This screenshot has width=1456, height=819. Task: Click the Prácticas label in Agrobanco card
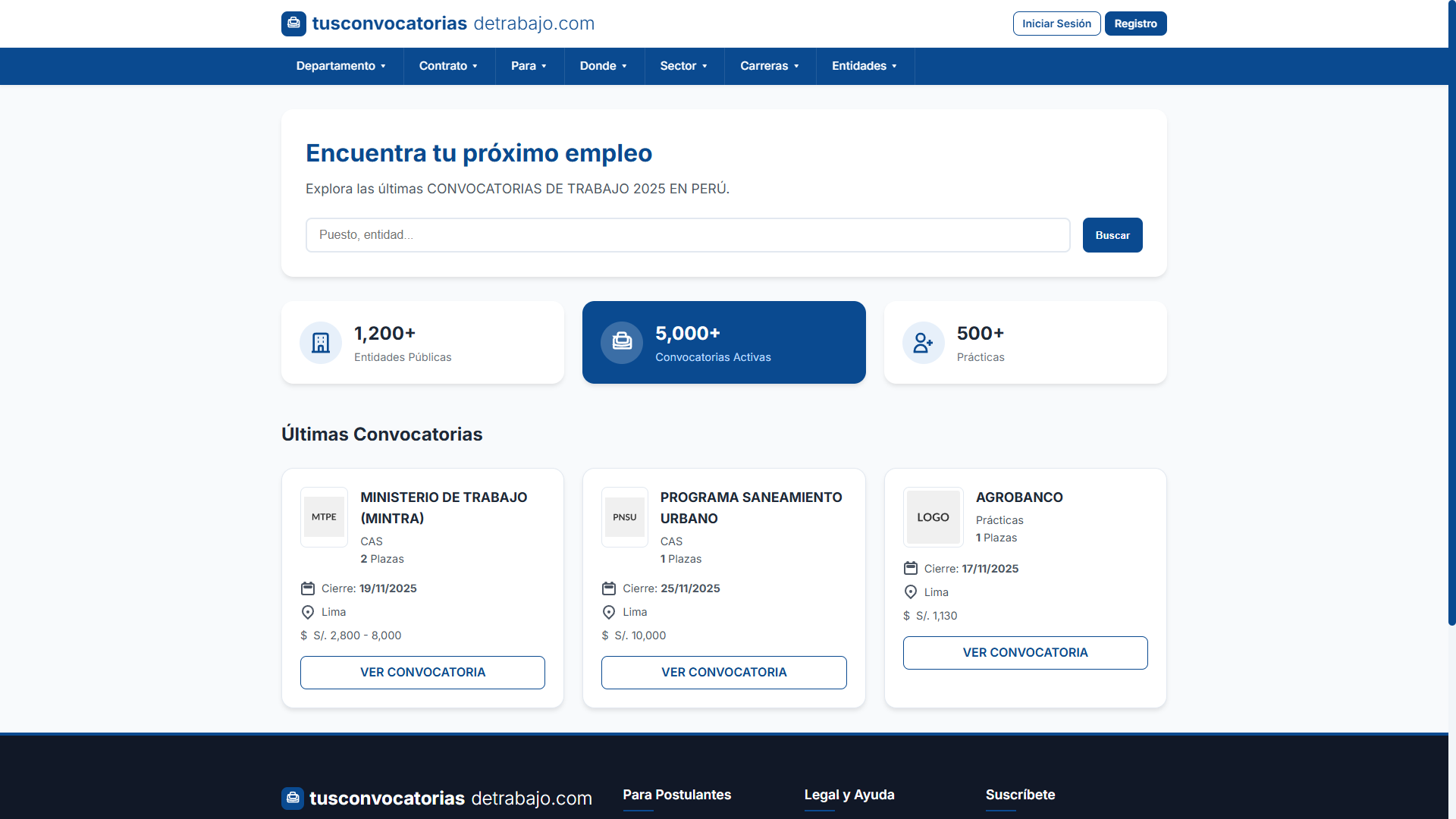(999, 520)
